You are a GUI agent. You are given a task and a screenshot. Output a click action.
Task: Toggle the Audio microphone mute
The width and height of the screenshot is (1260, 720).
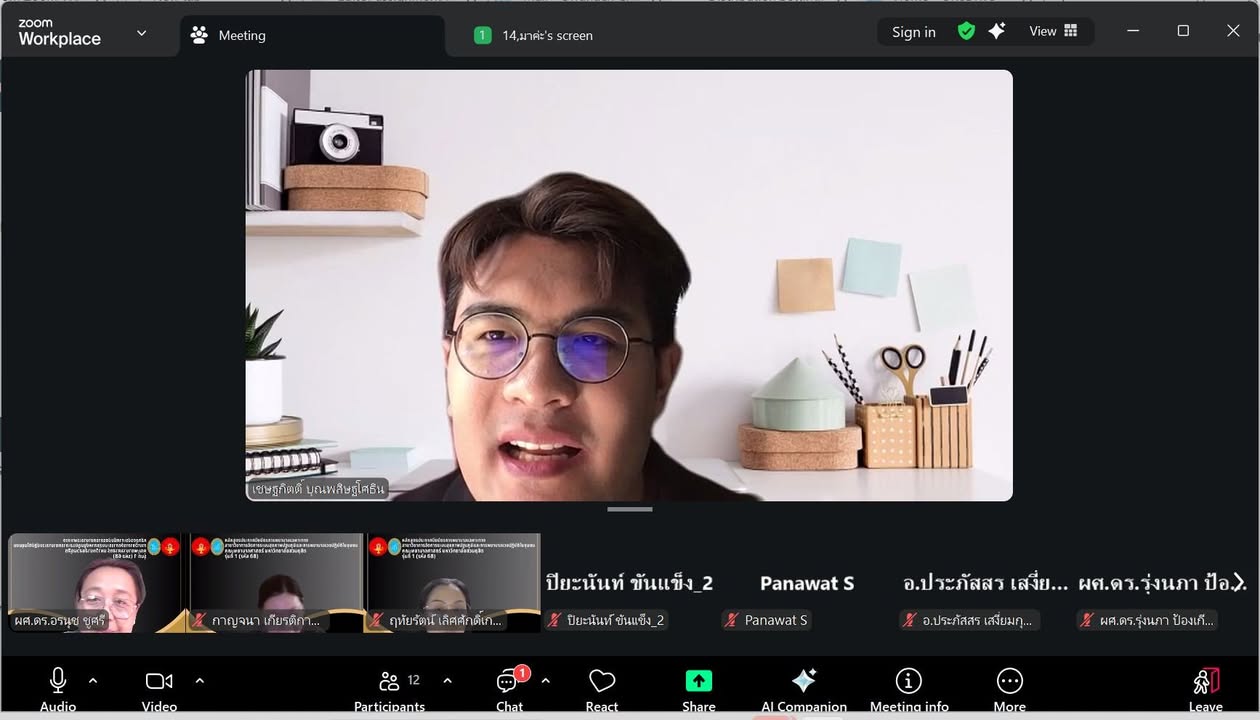tap(58, 681)
